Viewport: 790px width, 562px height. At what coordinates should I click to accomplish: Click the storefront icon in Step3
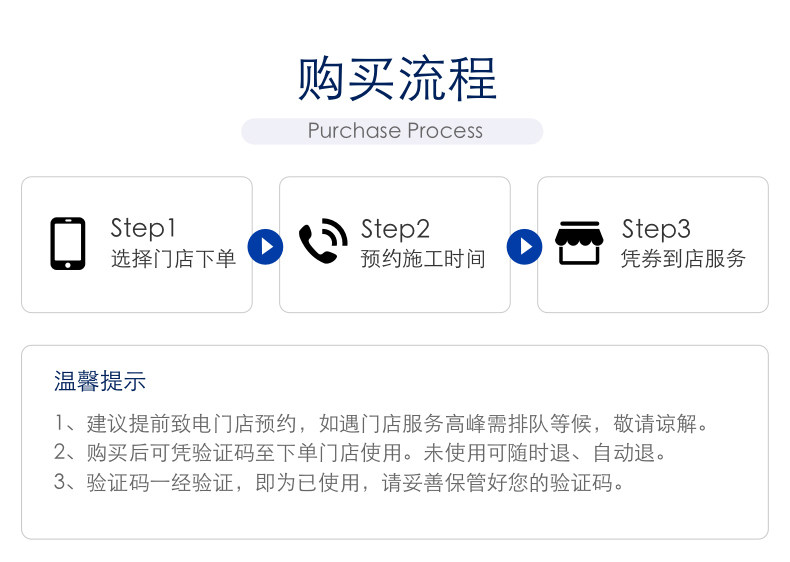[579, 243]
